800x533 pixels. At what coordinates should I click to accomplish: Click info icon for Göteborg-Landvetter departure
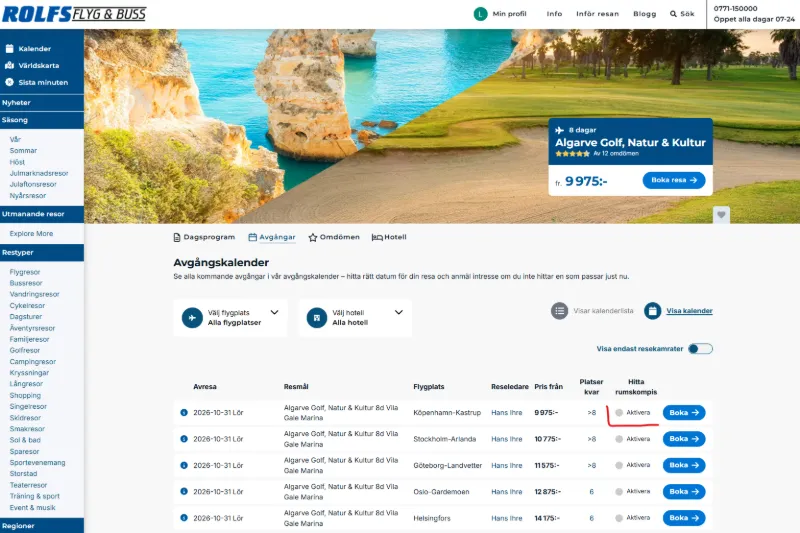pos(184,465)
